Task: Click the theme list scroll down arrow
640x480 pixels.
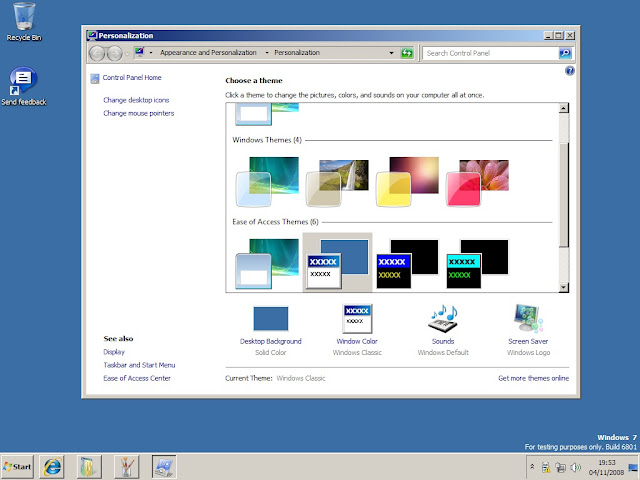Action: click(563, 287)
